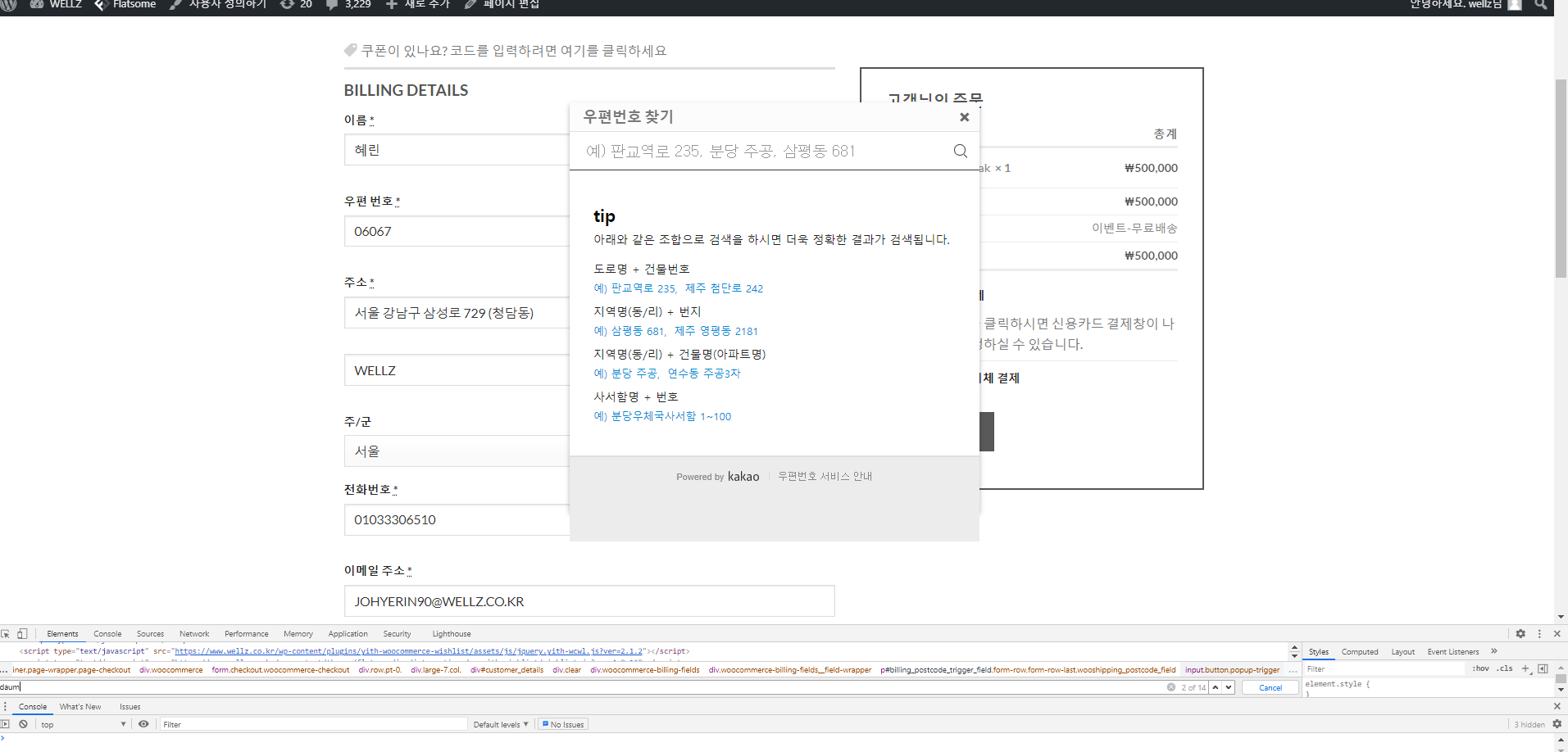Activate DevTools inspect element picker
This screenshot has width=1568, height=752.
pyautogui.click(x=6, y=633)
